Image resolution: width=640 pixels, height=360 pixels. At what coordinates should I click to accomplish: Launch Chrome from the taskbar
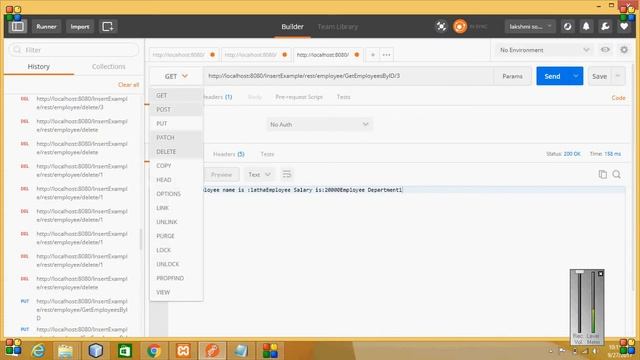(153, 351)
